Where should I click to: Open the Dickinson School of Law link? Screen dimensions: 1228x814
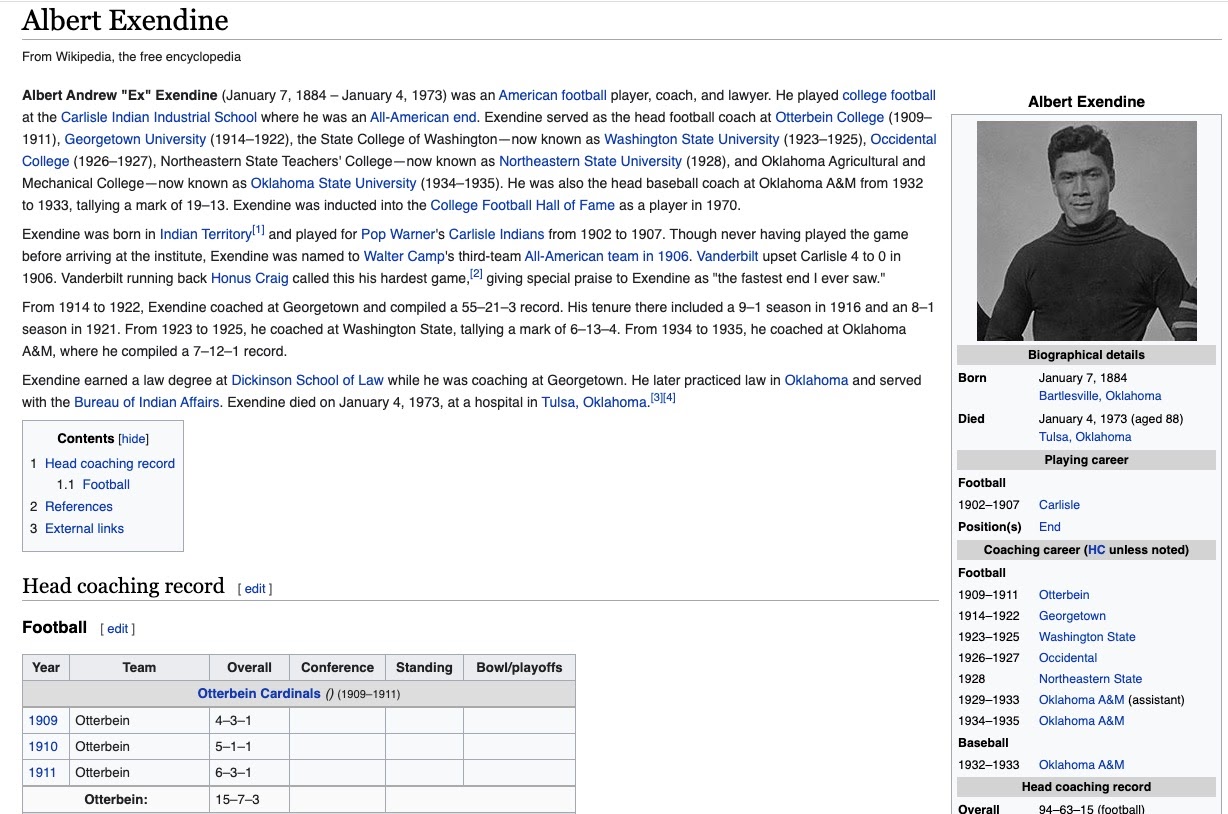pyautogui.click(x=307, y=381)
